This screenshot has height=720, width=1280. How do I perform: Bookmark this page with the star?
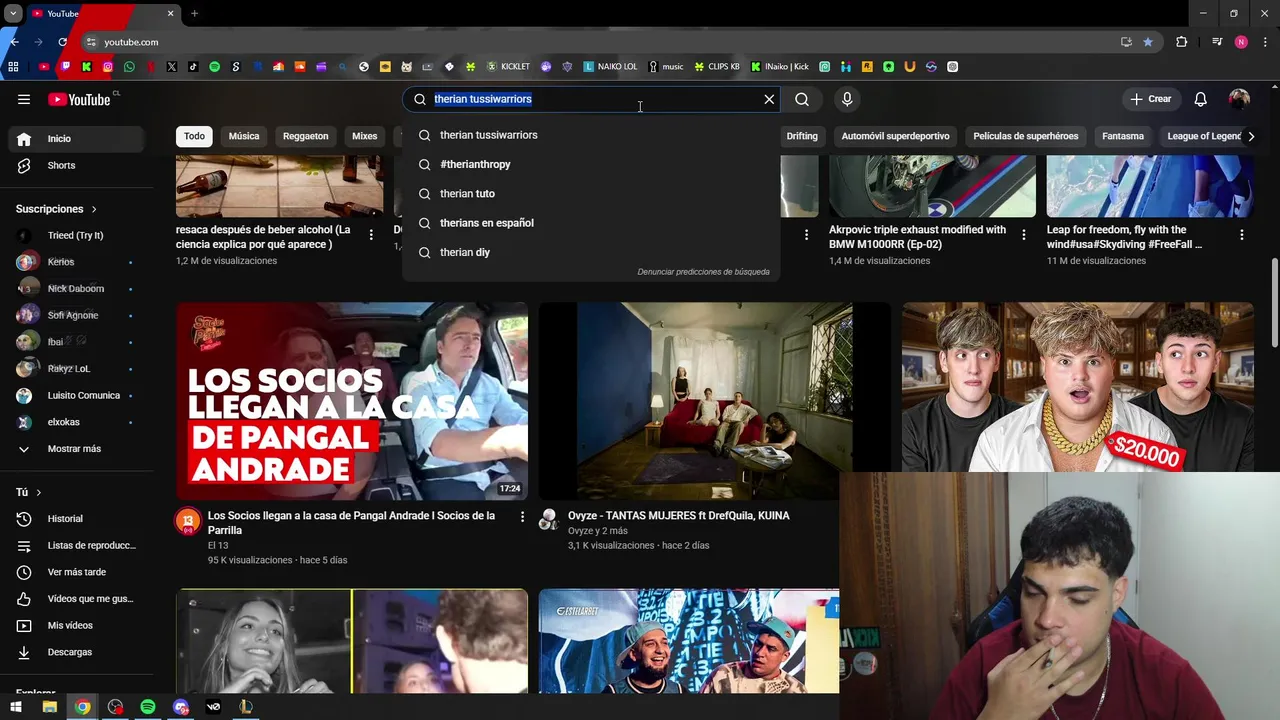click(x=1148, y=42)
